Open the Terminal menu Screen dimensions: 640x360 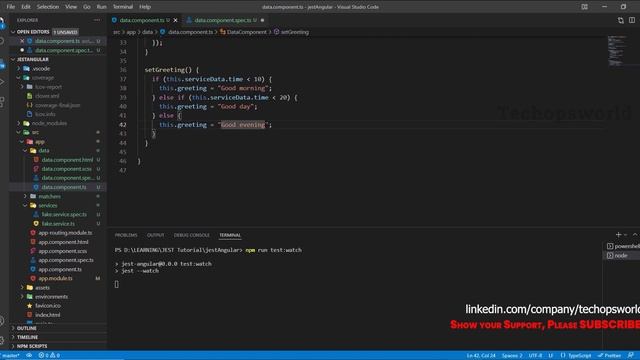123,7
